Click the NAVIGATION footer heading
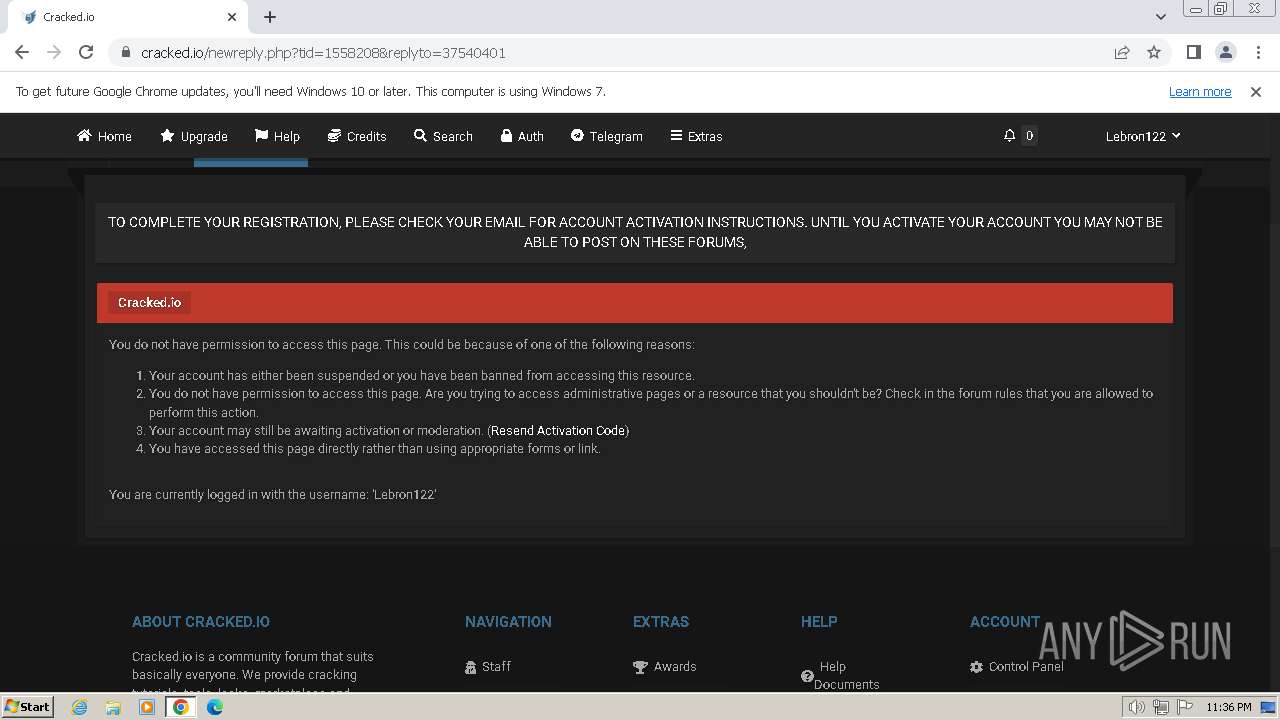The width and height of the screenshot is (1280, 720). 508,621
